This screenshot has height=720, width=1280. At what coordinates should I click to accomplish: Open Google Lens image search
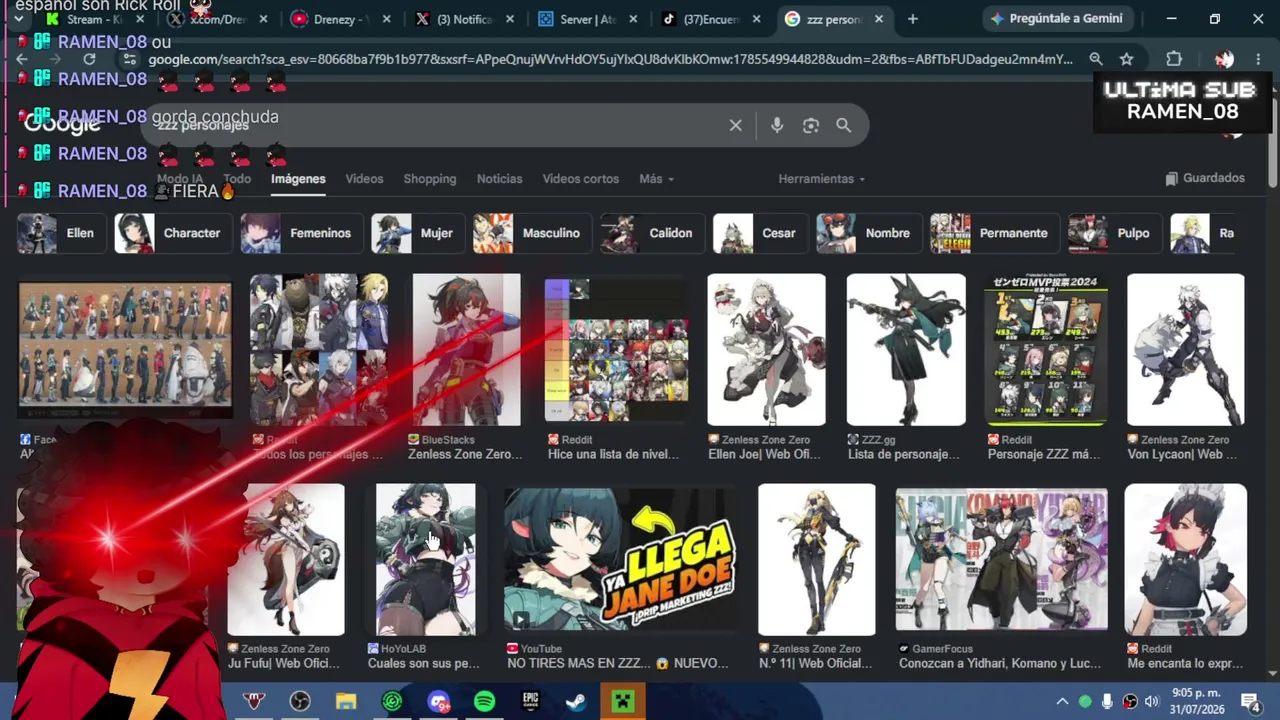tap(811, 125)
